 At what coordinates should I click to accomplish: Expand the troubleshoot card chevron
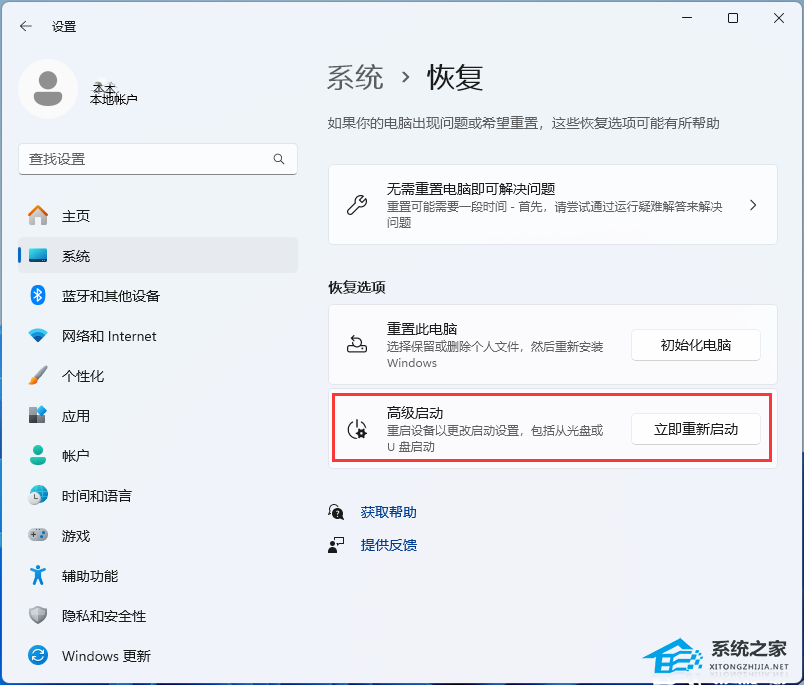[753, 205]
